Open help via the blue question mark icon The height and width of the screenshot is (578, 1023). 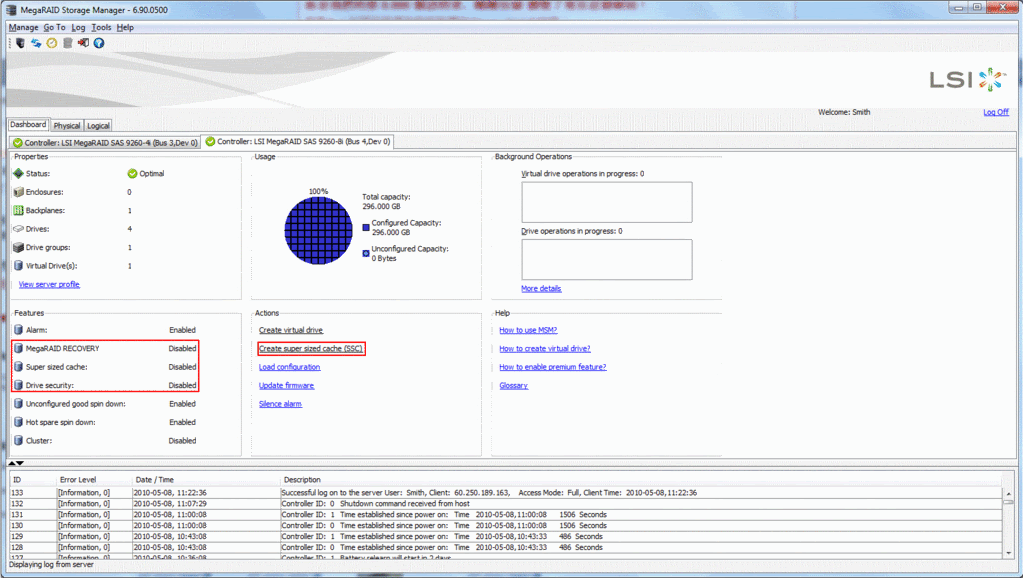(99, 43)
